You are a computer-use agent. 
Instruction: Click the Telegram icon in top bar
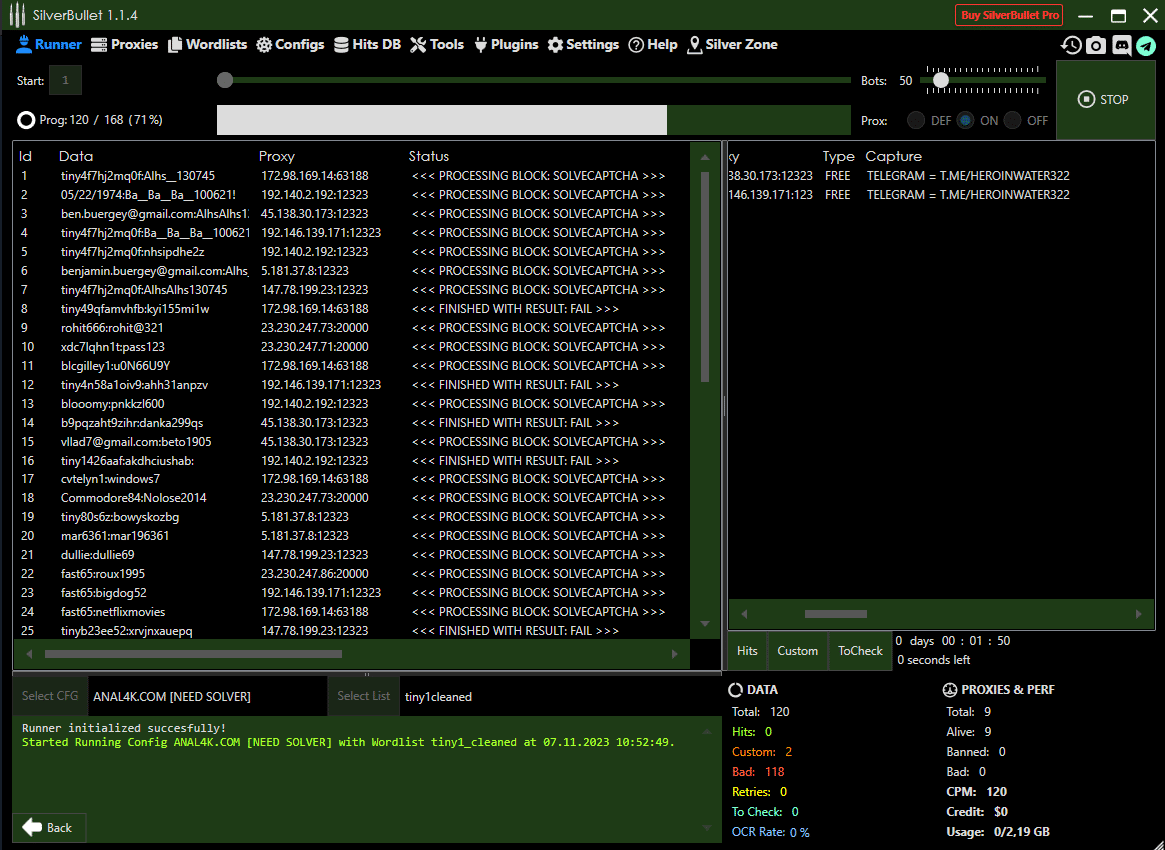pos(1145,45)
